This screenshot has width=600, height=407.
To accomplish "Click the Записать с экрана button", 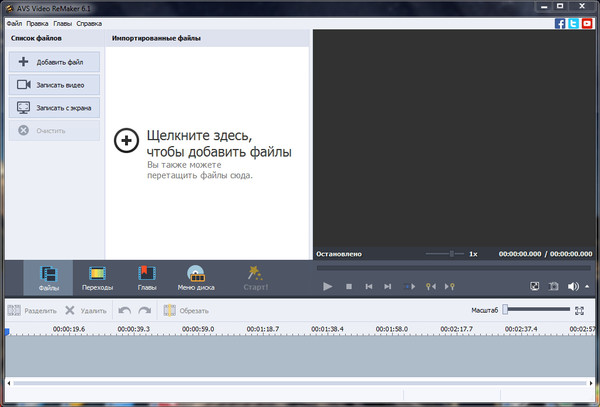I will click(55, 106).
